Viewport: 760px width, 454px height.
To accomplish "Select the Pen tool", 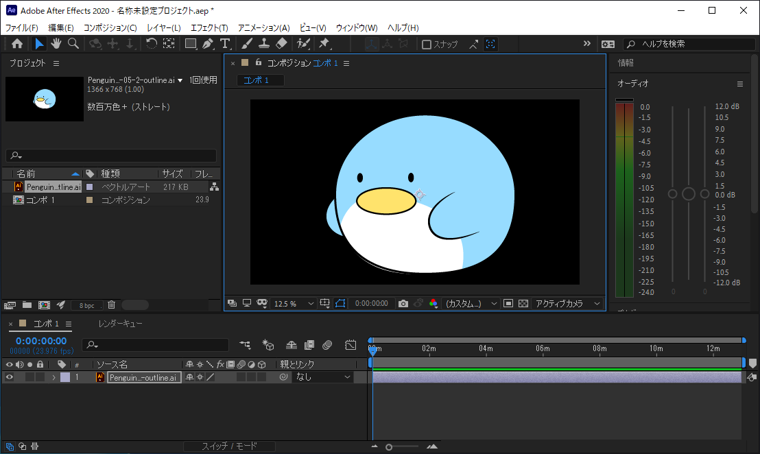I will [208, 44].
